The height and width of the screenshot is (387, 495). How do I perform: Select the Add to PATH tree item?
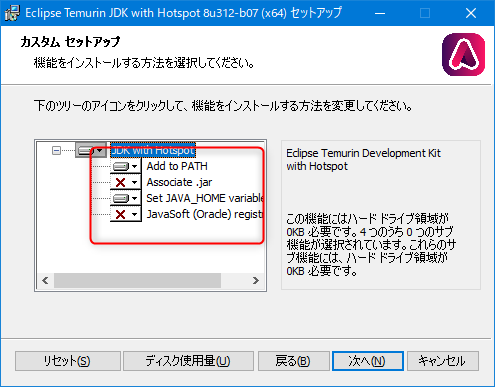point(177,166)
